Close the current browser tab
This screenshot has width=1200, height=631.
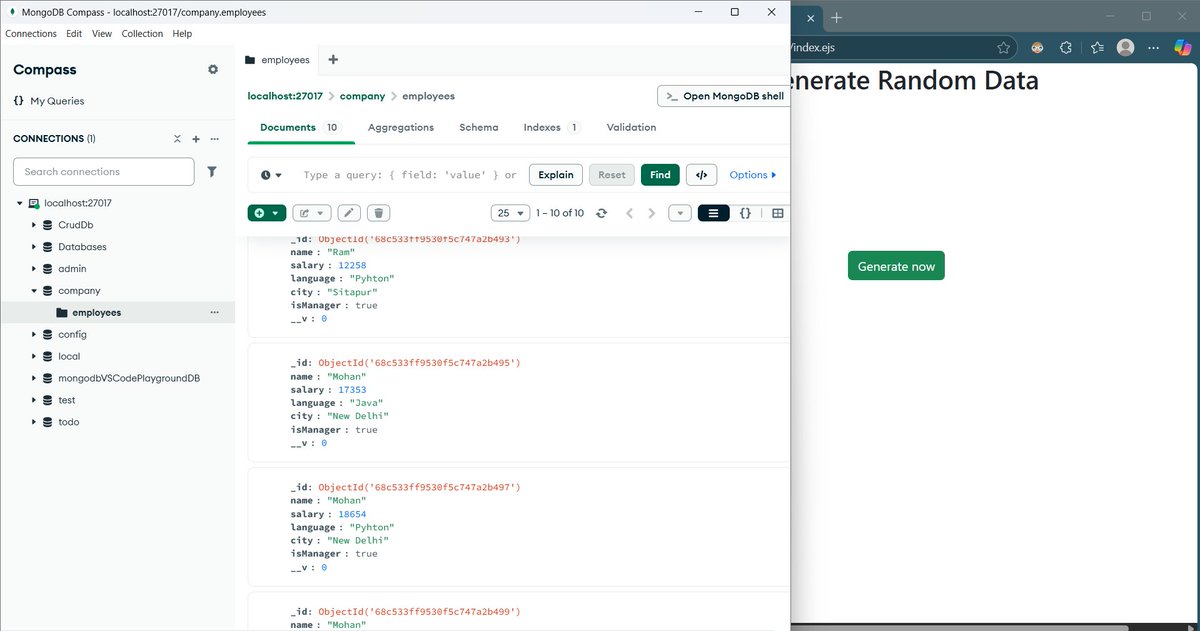[x=810, y=17]
